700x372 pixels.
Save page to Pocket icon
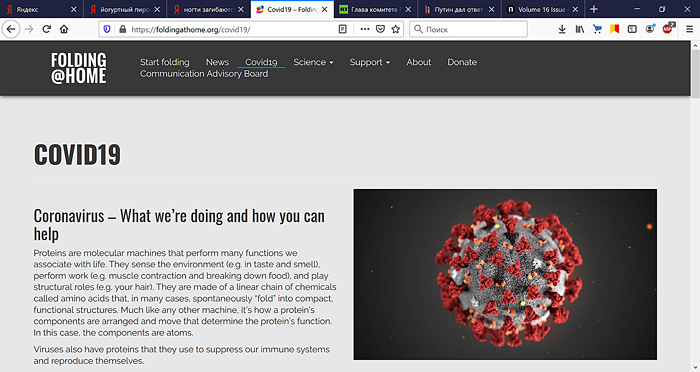click(x=380, y=29)
